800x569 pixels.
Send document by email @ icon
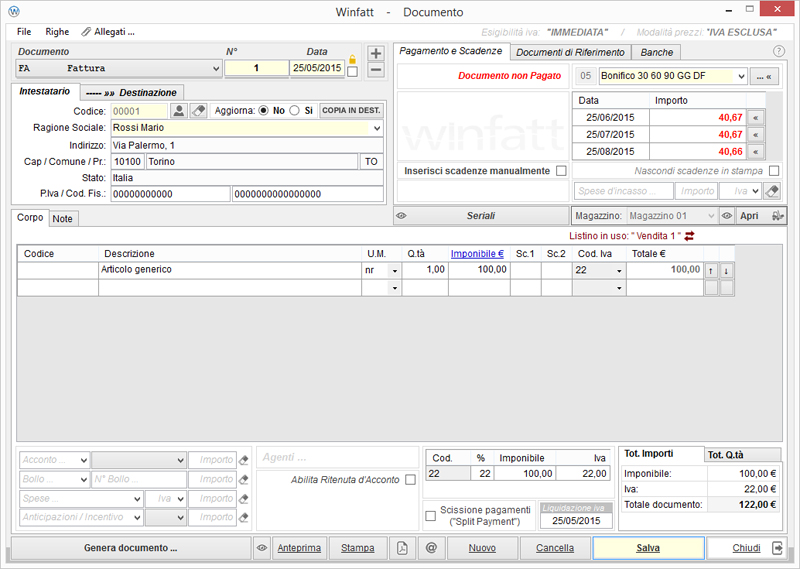pos(431,548)
